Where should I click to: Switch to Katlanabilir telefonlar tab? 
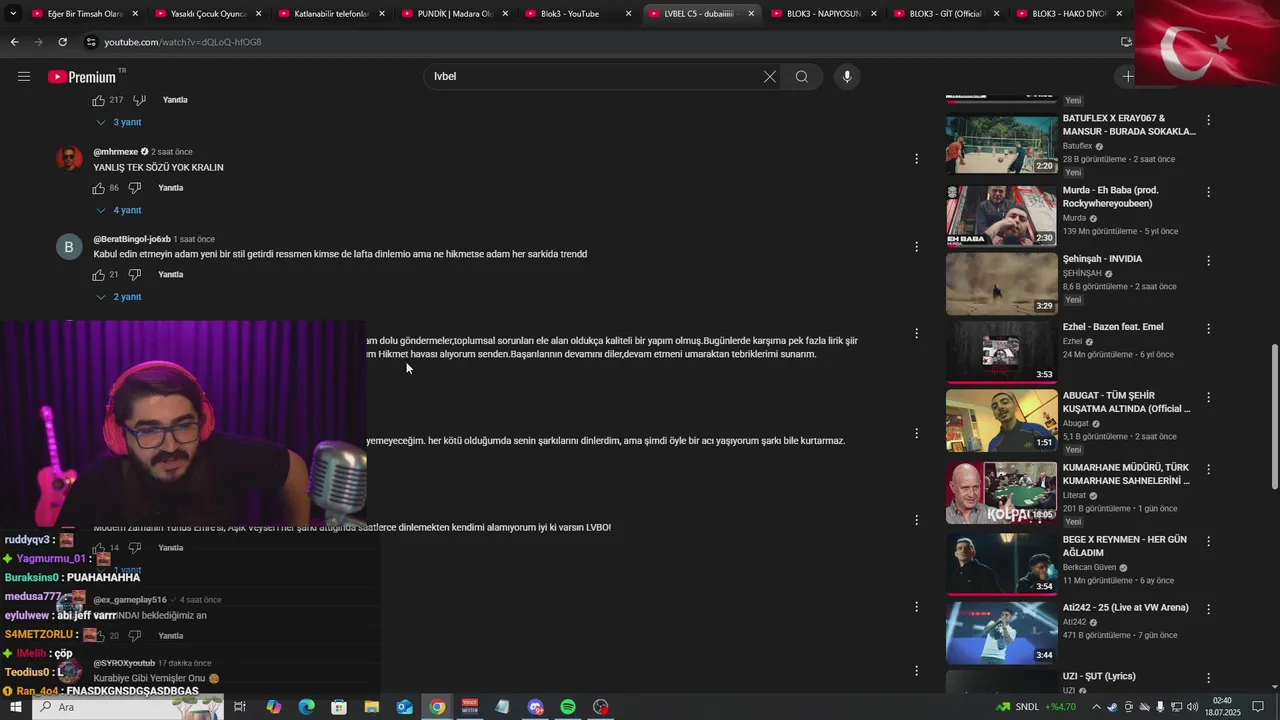click(331, 14)
